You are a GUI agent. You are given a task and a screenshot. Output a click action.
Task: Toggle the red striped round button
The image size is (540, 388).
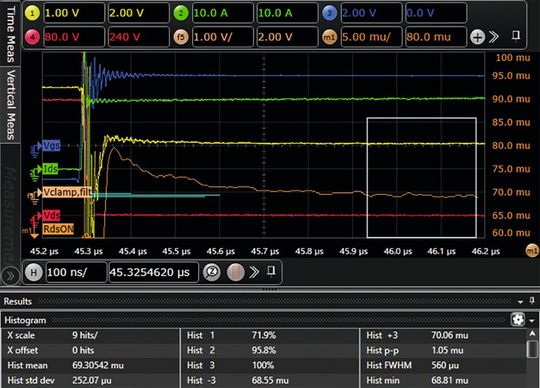(x=236, y=272)
